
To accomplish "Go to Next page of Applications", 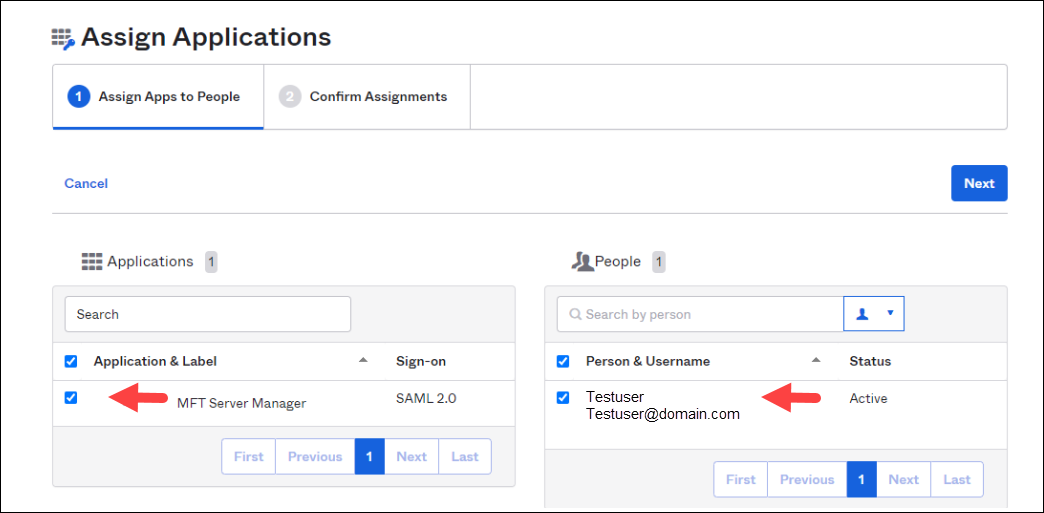I will click(x=411, y=456).
